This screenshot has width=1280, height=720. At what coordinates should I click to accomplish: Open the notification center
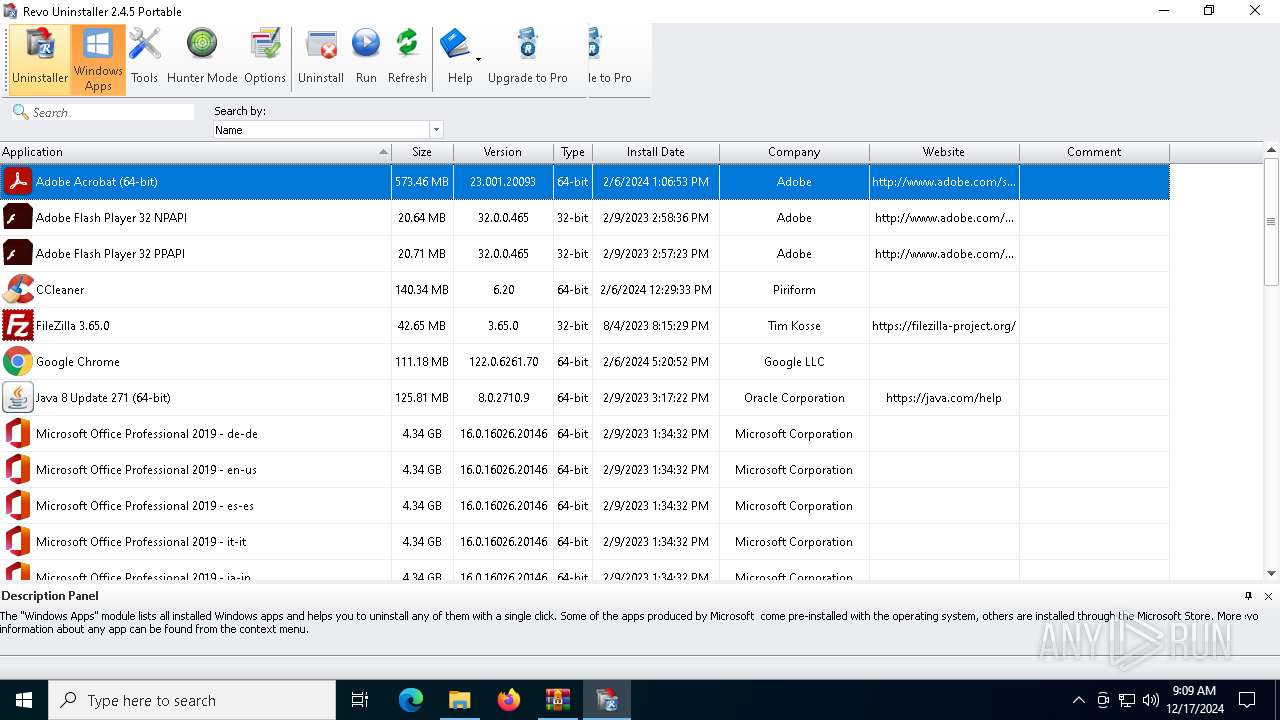point(1247,700)
